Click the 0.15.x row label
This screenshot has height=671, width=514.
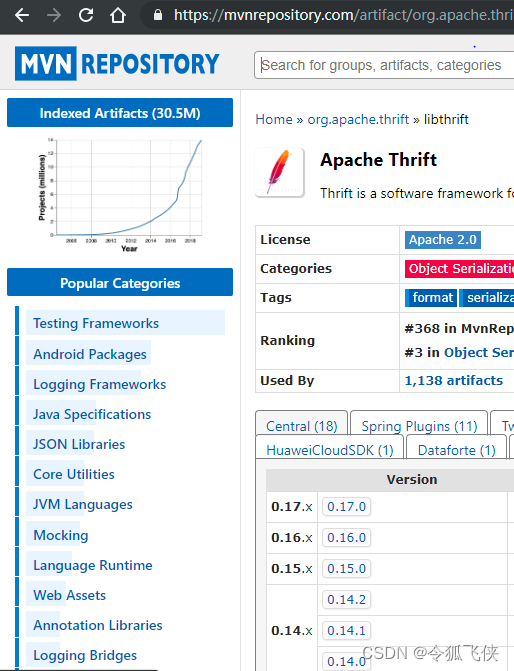[x=292, y=569]
